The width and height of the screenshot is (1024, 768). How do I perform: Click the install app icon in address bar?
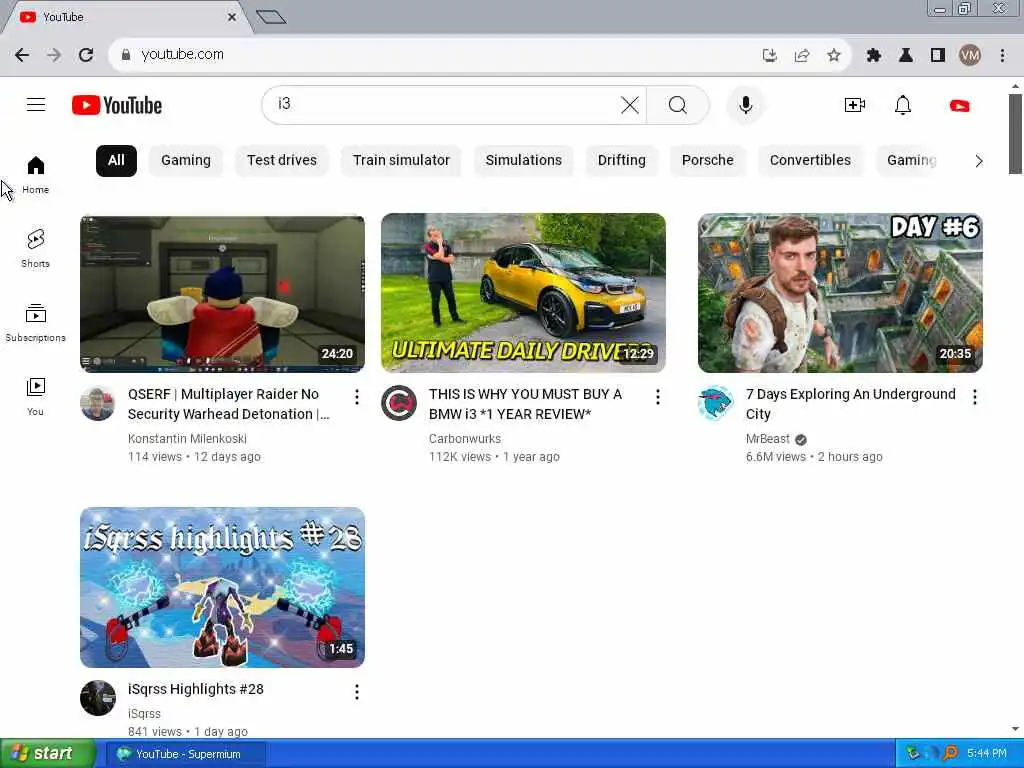[x=770, y=56]
